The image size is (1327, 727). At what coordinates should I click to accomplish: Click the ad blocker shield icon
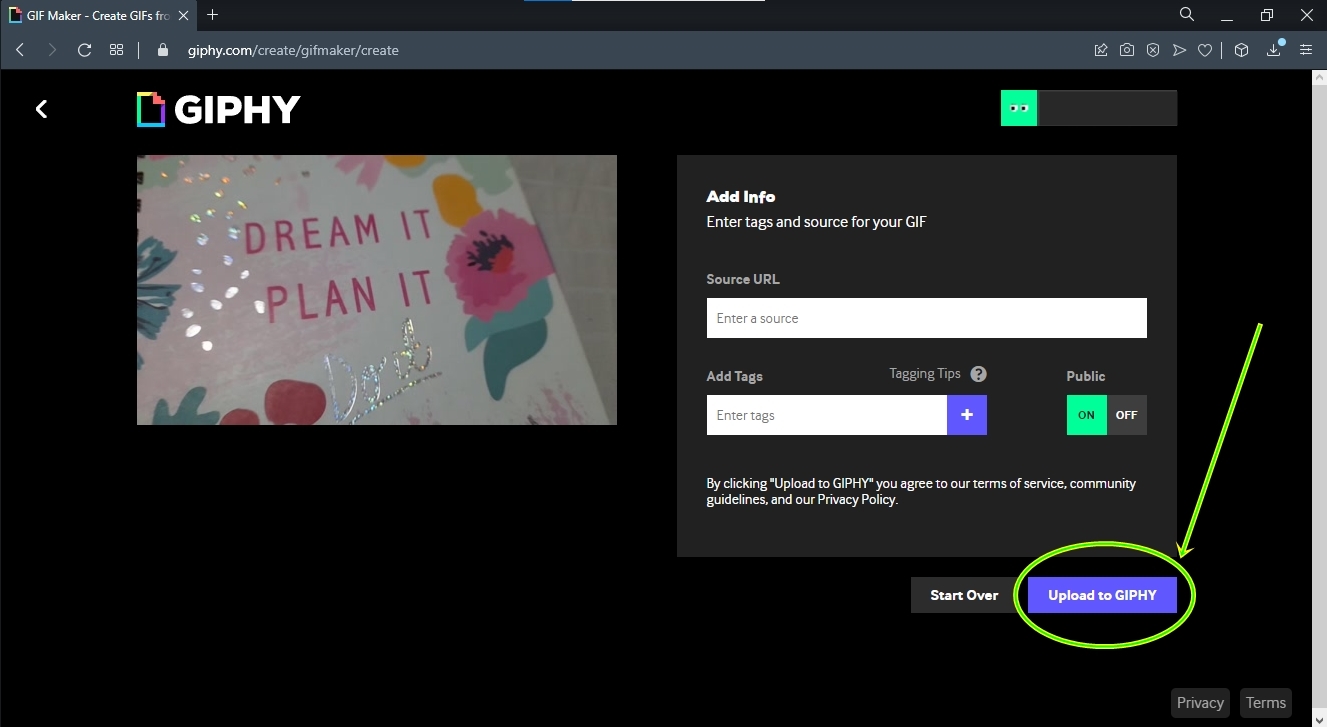[x=1153, y=50]
